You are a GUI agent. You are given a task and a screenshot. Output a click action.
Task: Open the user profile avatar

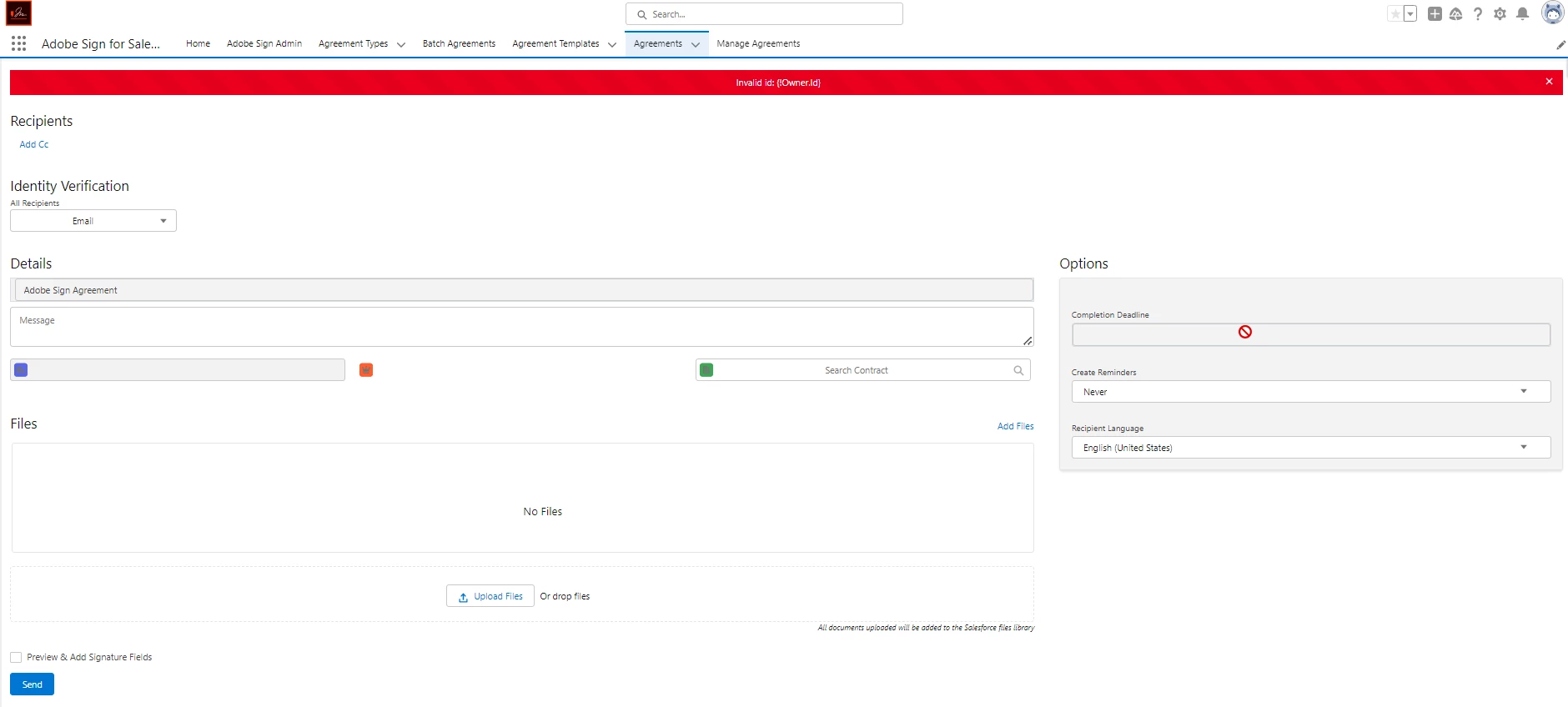(1552, 13)
